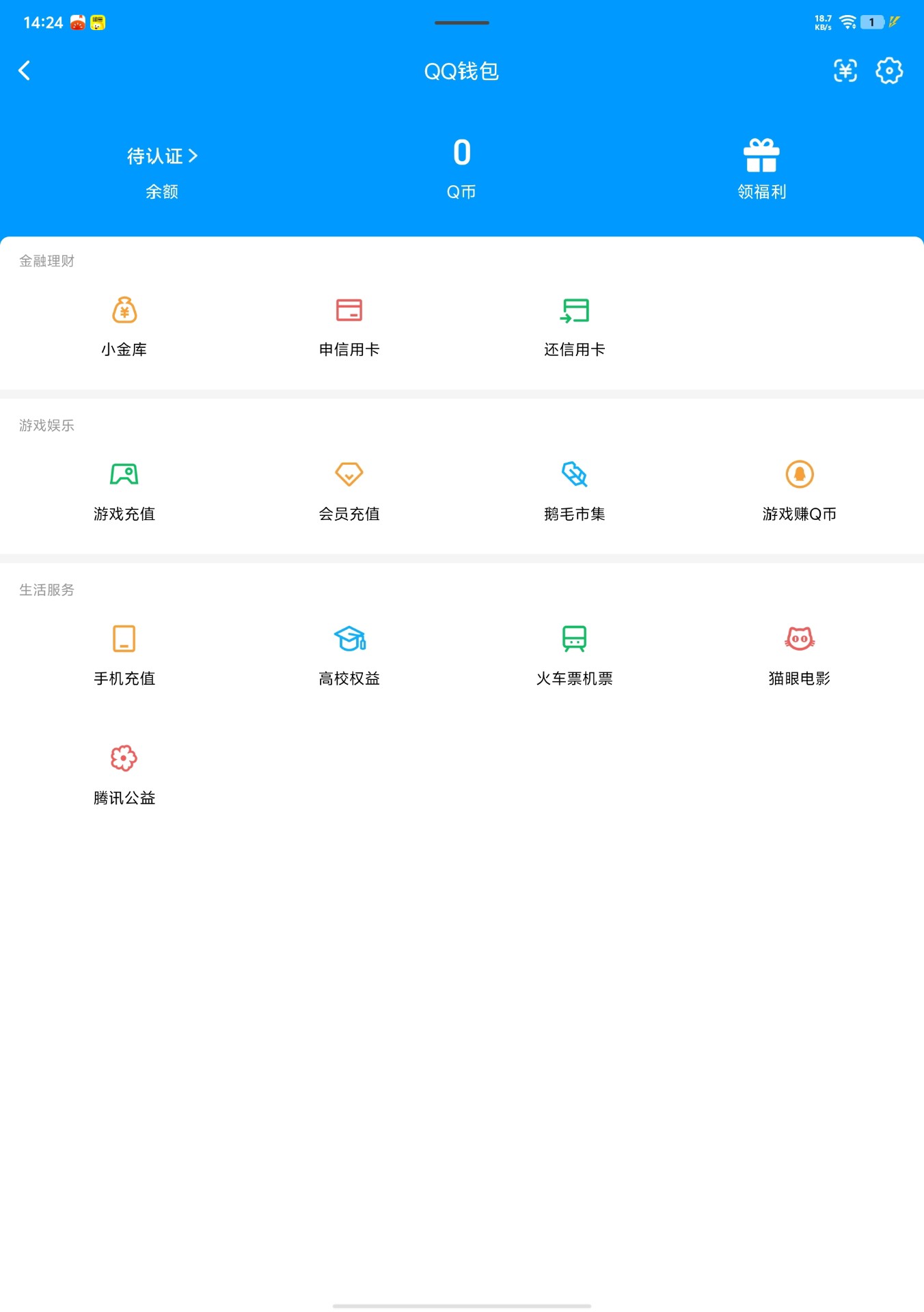
Task: Open 火车票机票 train icon
Action: [x=575, y=638]
